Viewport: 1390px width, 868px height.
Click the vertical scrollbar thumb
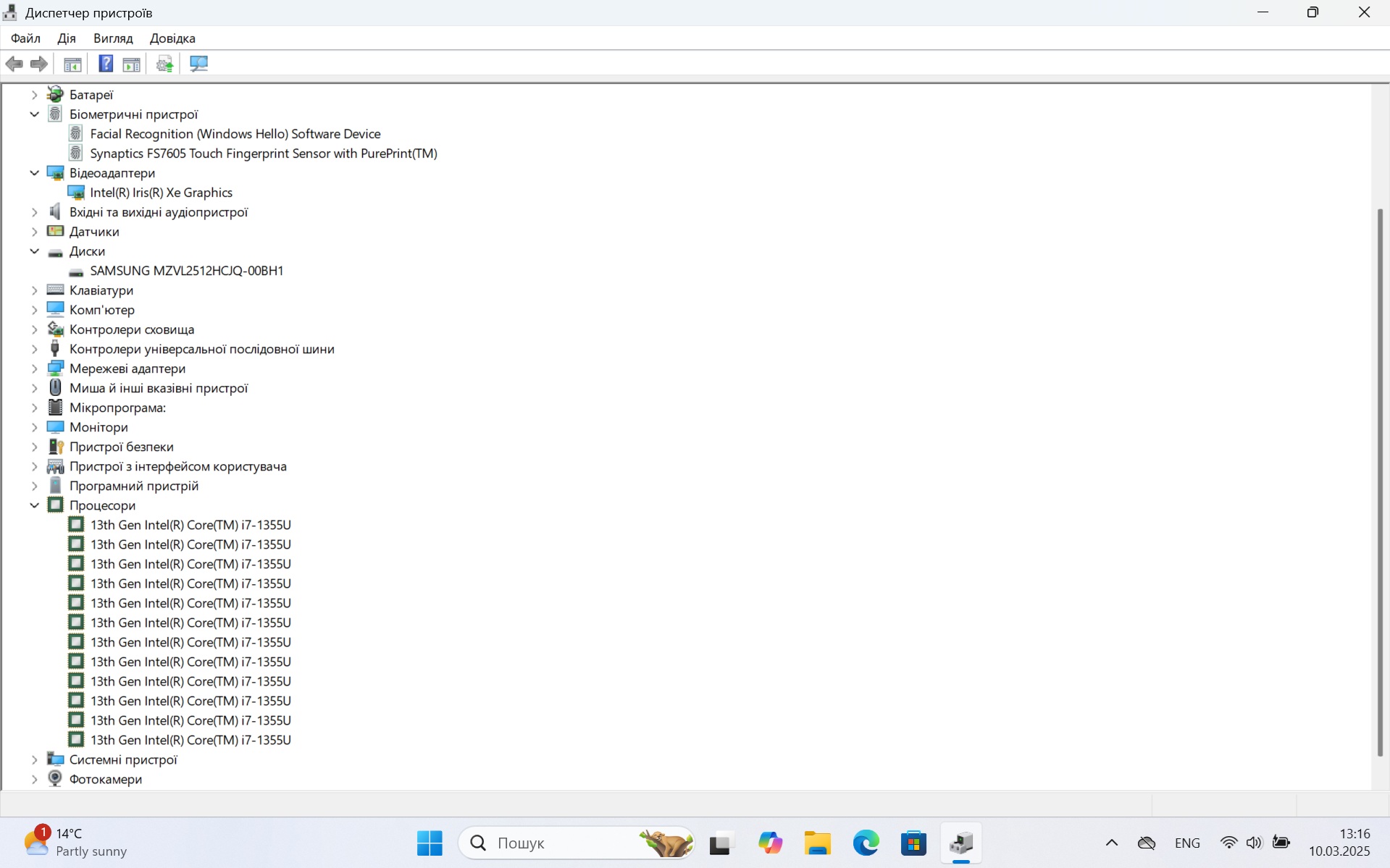[1380, 483]
